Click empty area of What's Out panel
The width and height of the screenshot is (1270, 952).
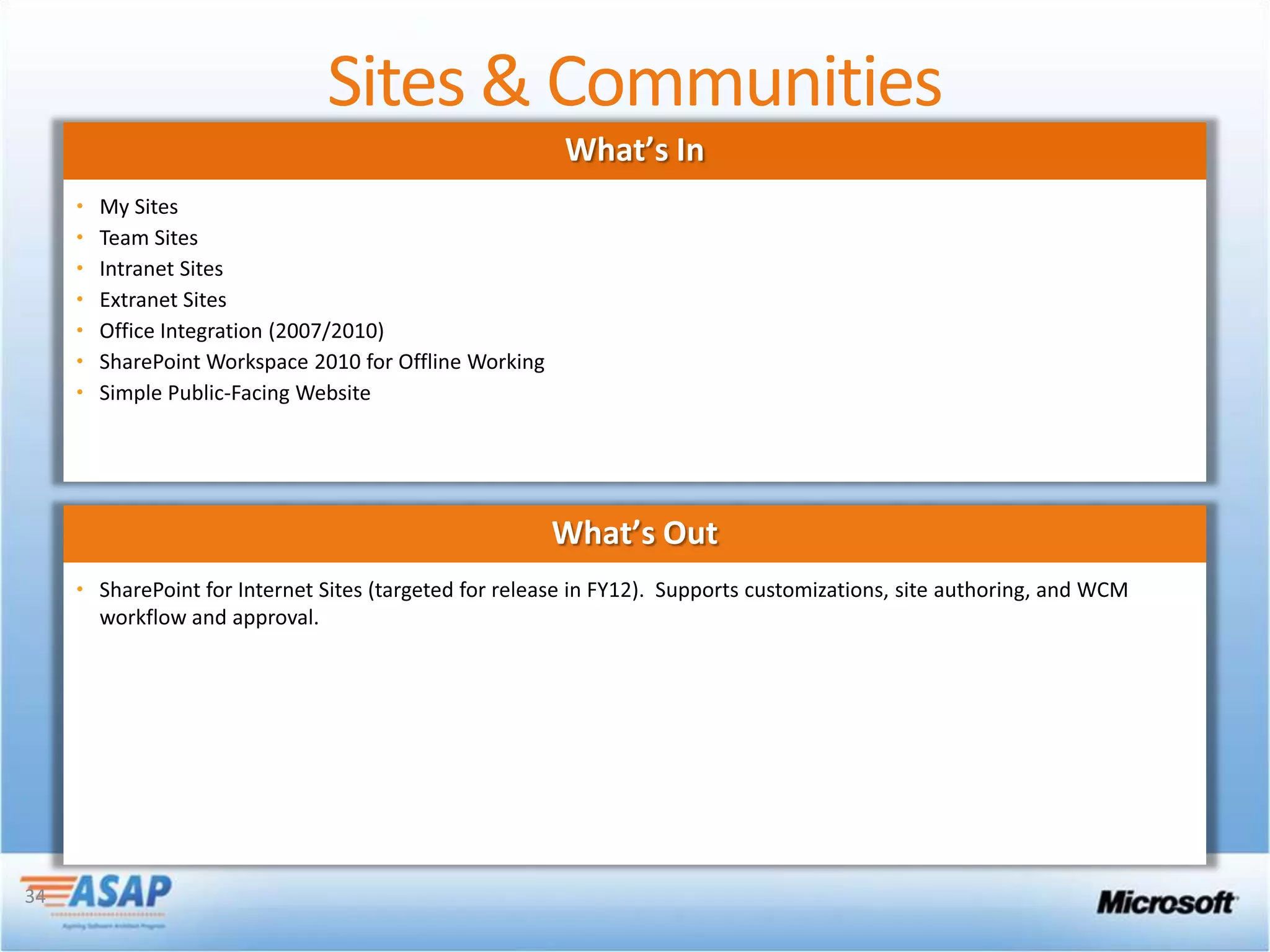click(634, 744)
